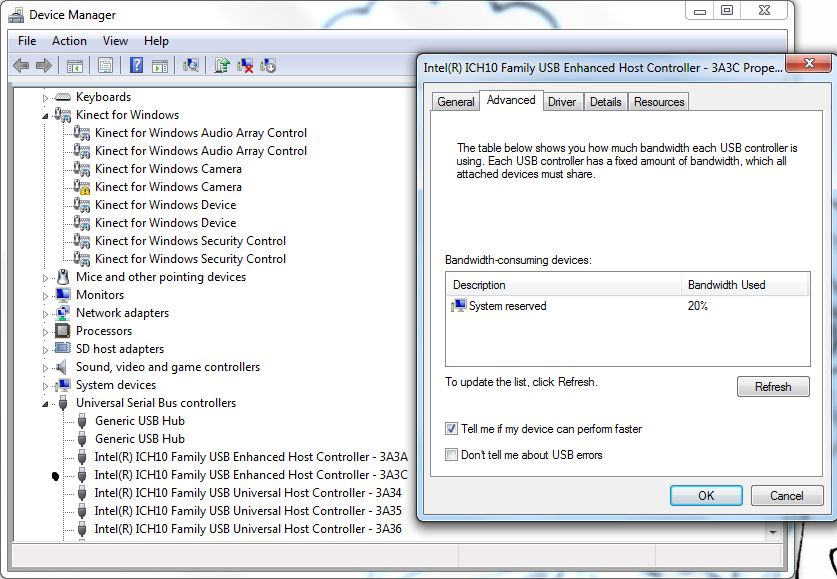Click the Sound, video and game controllers icon
The height and width of the screenshot is (579, 837).
point(62,367)
